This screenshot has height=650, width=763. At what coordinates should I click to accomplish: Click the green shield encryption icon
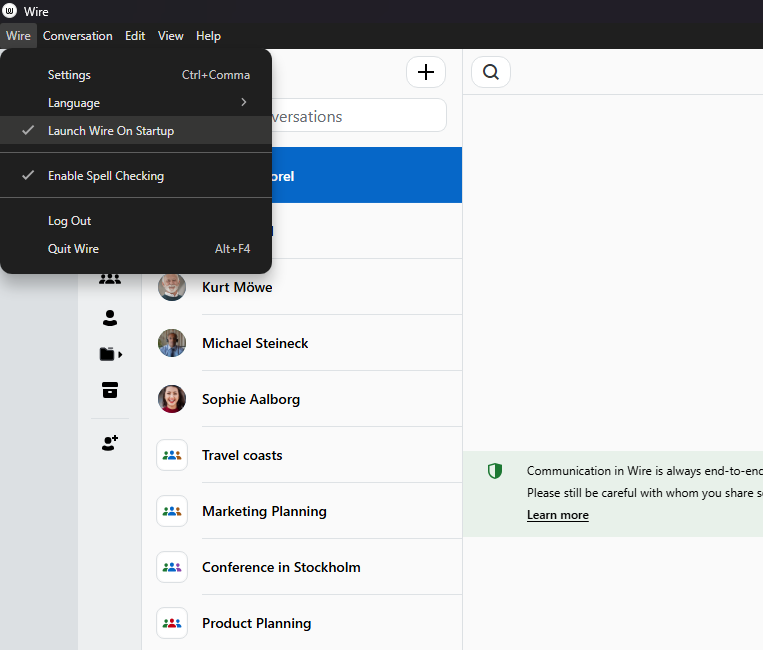[x=495, y=470]
